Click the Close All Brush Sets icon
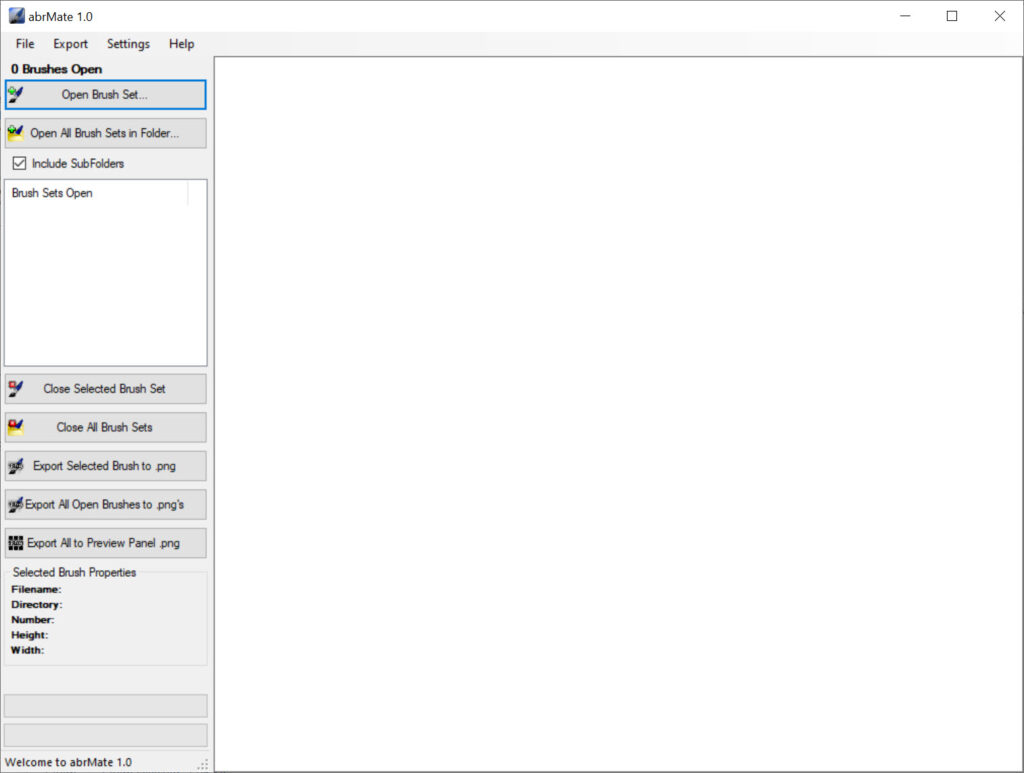This screenshot has width=1024, height=773. [16, 427]
